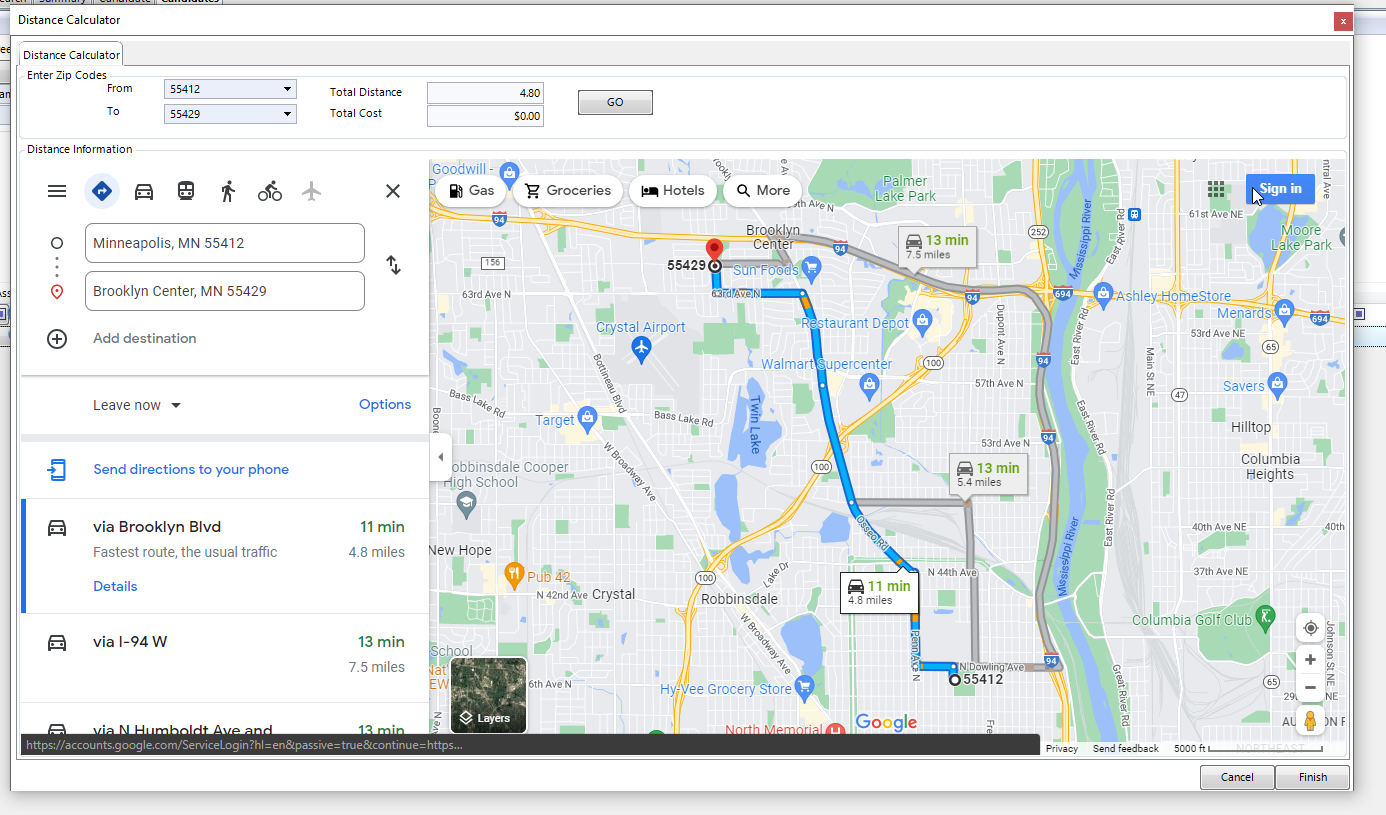Click the Minneapolis, MN 55412 origin field
The height and width of the screenshot is (815, 1386).
tap(225, 243)
